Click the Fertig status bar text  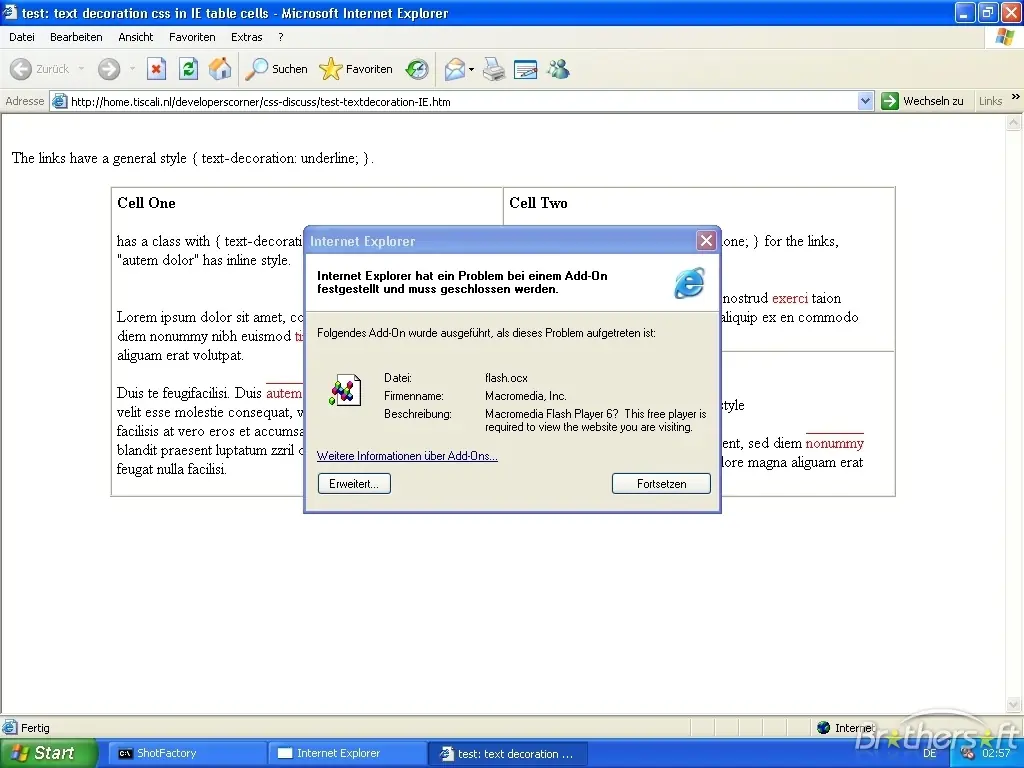point(35,728)
